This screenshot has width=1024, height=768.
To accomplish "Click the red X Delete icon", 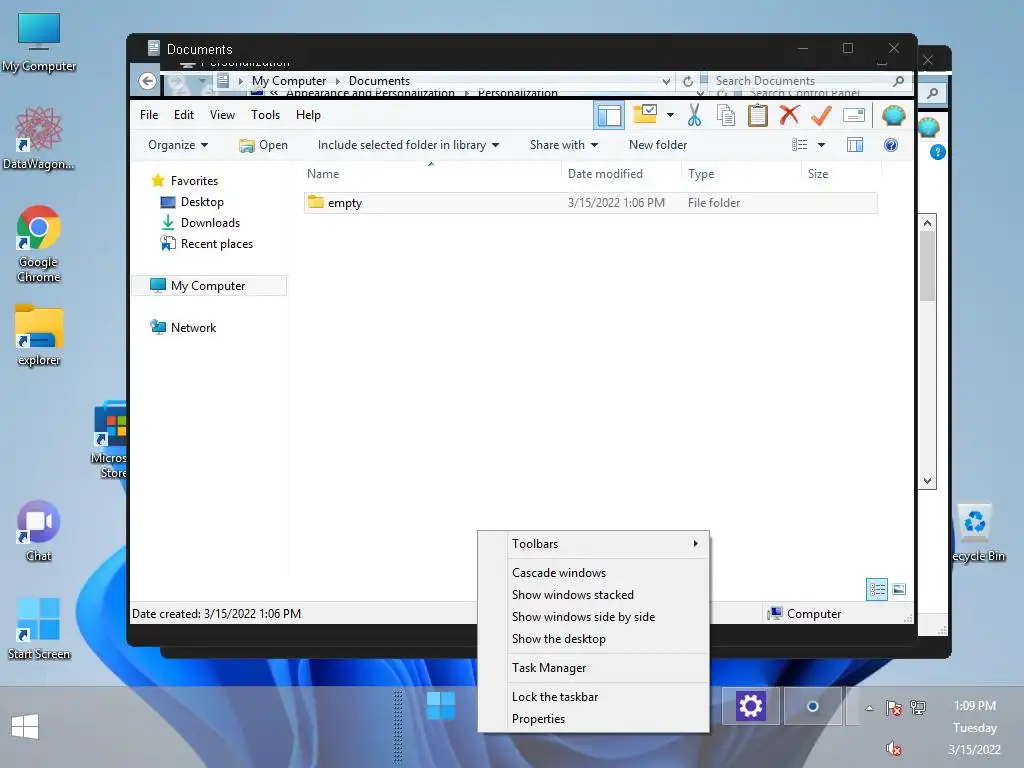I will coord(789,115).
